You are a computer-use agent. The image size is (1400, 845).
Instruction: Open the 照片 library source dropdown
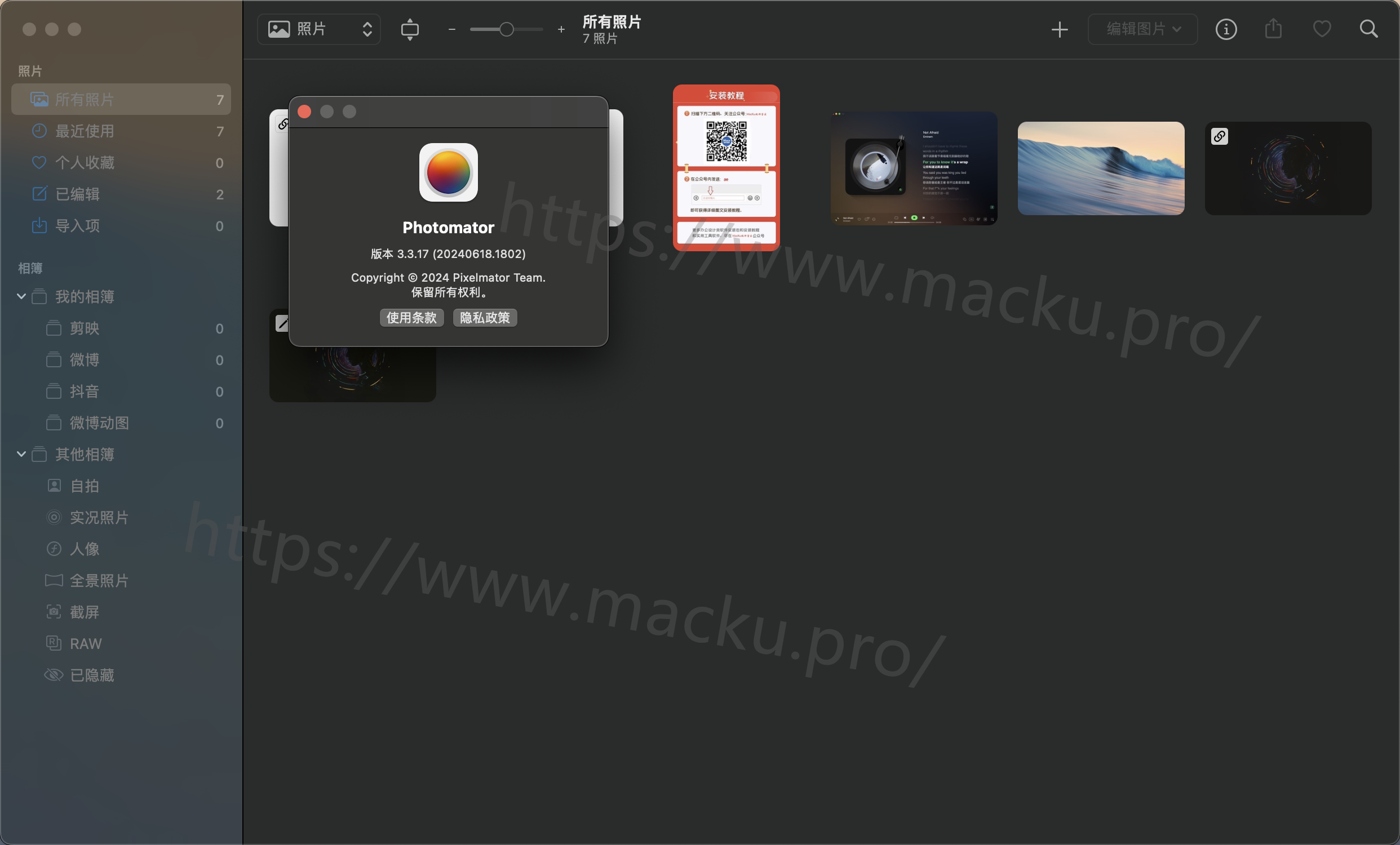click(319, 29)
